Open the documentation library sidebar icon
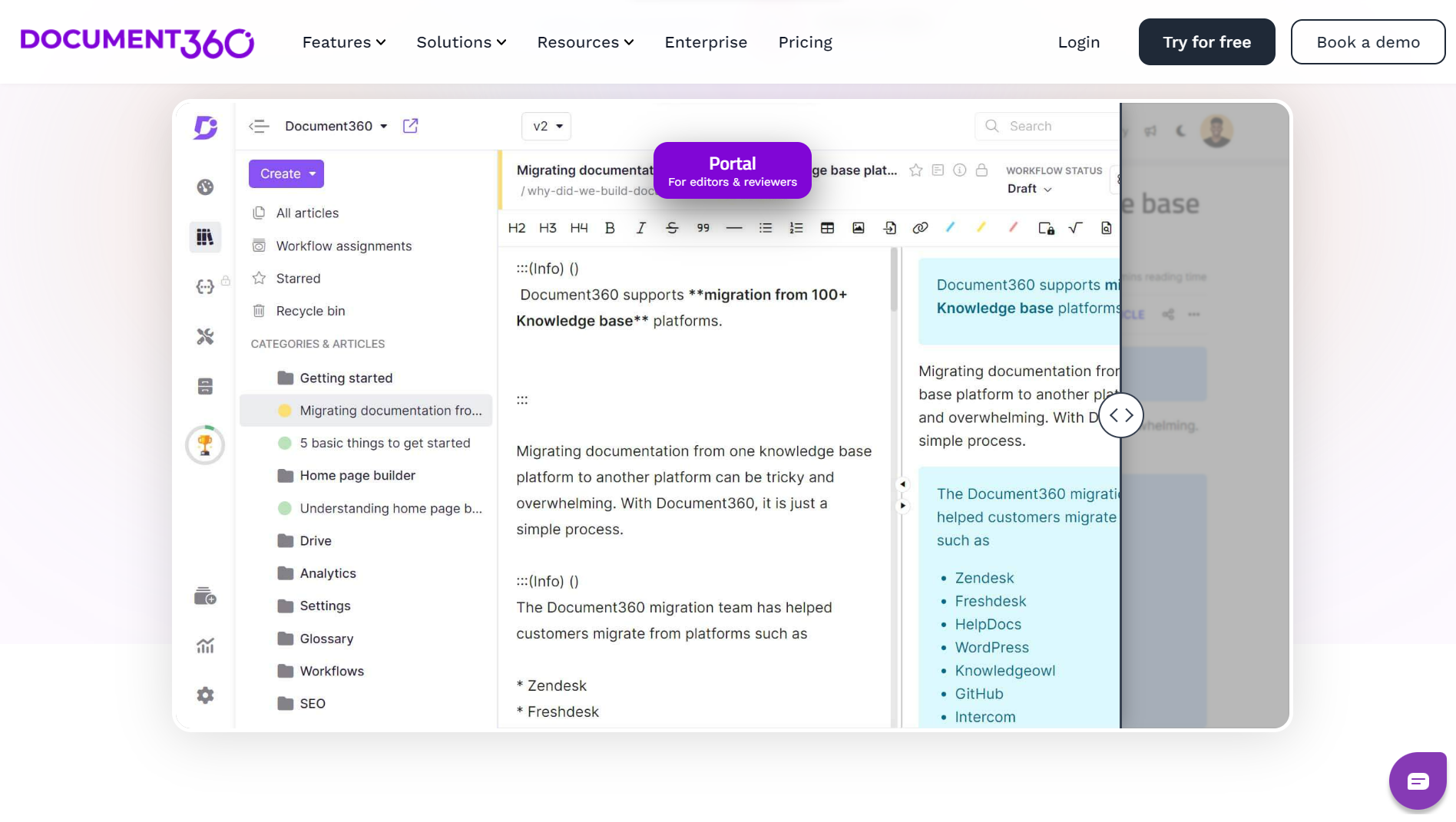 pos(205,237)
